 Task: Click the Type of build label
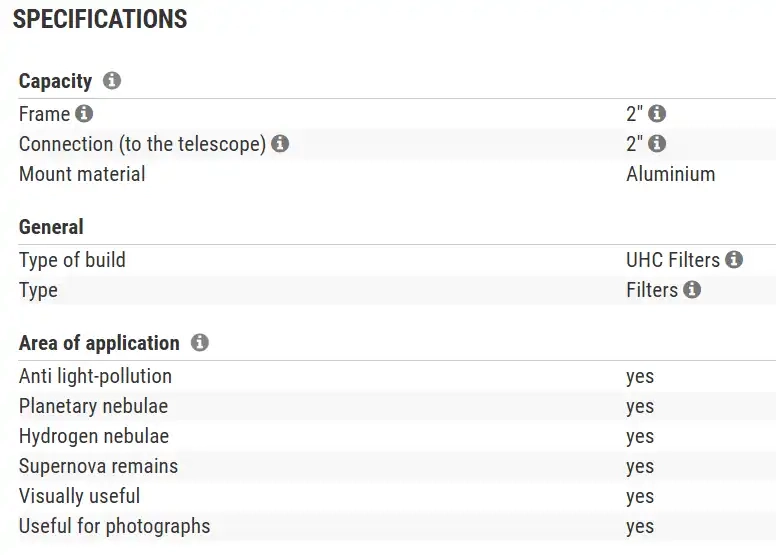coord(72,260)
